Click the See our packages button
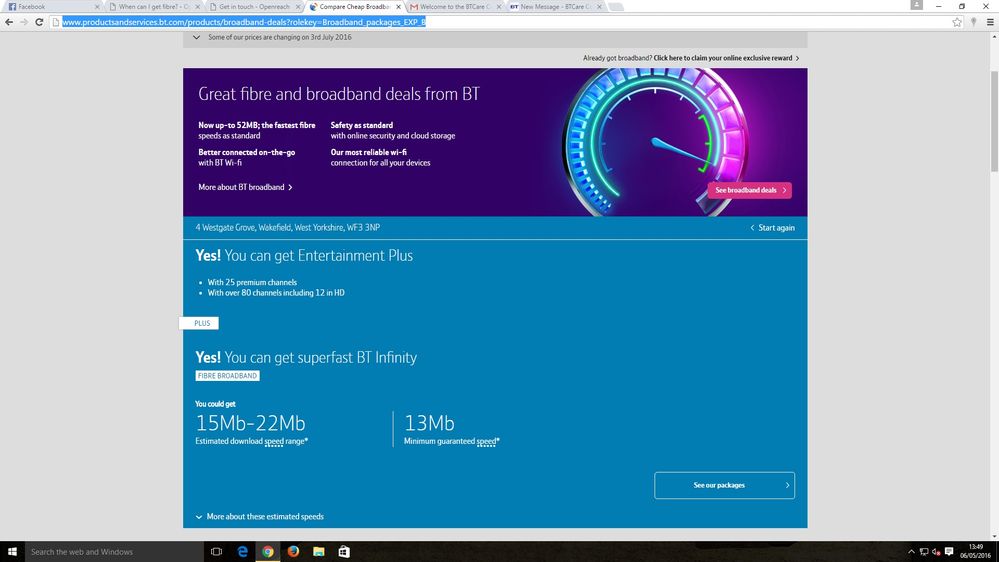The height and width of the screenshot is (562, 999). (x=724, y=485)
